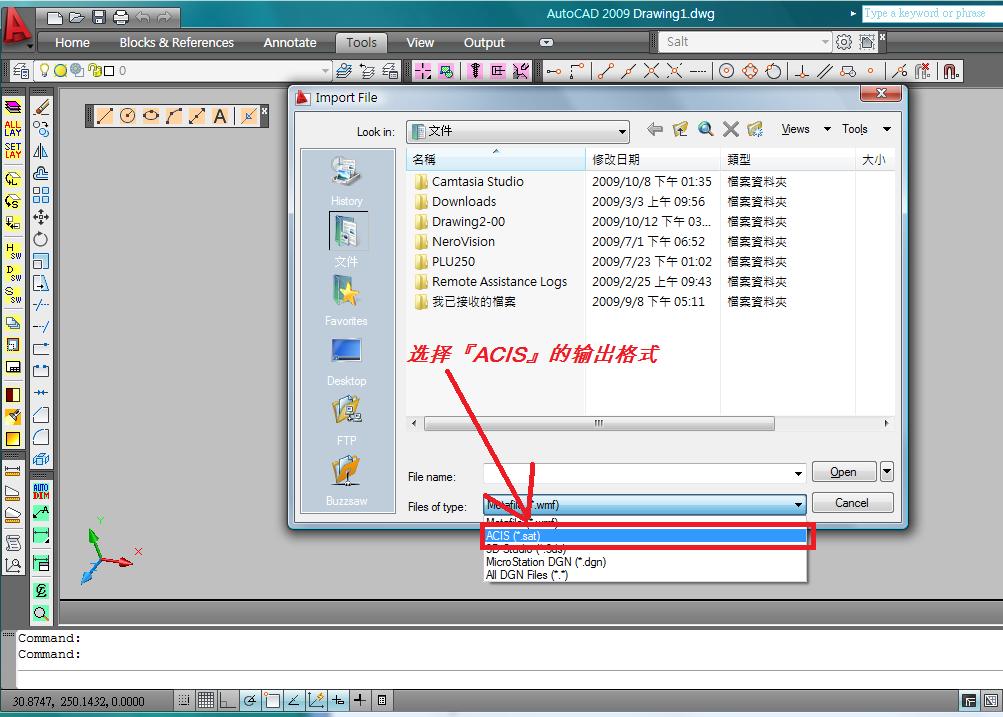This screenshot has width=1003, height=717.
Task: Toggle Lineweight display in status bar
Action: click(x=360, y=700)
